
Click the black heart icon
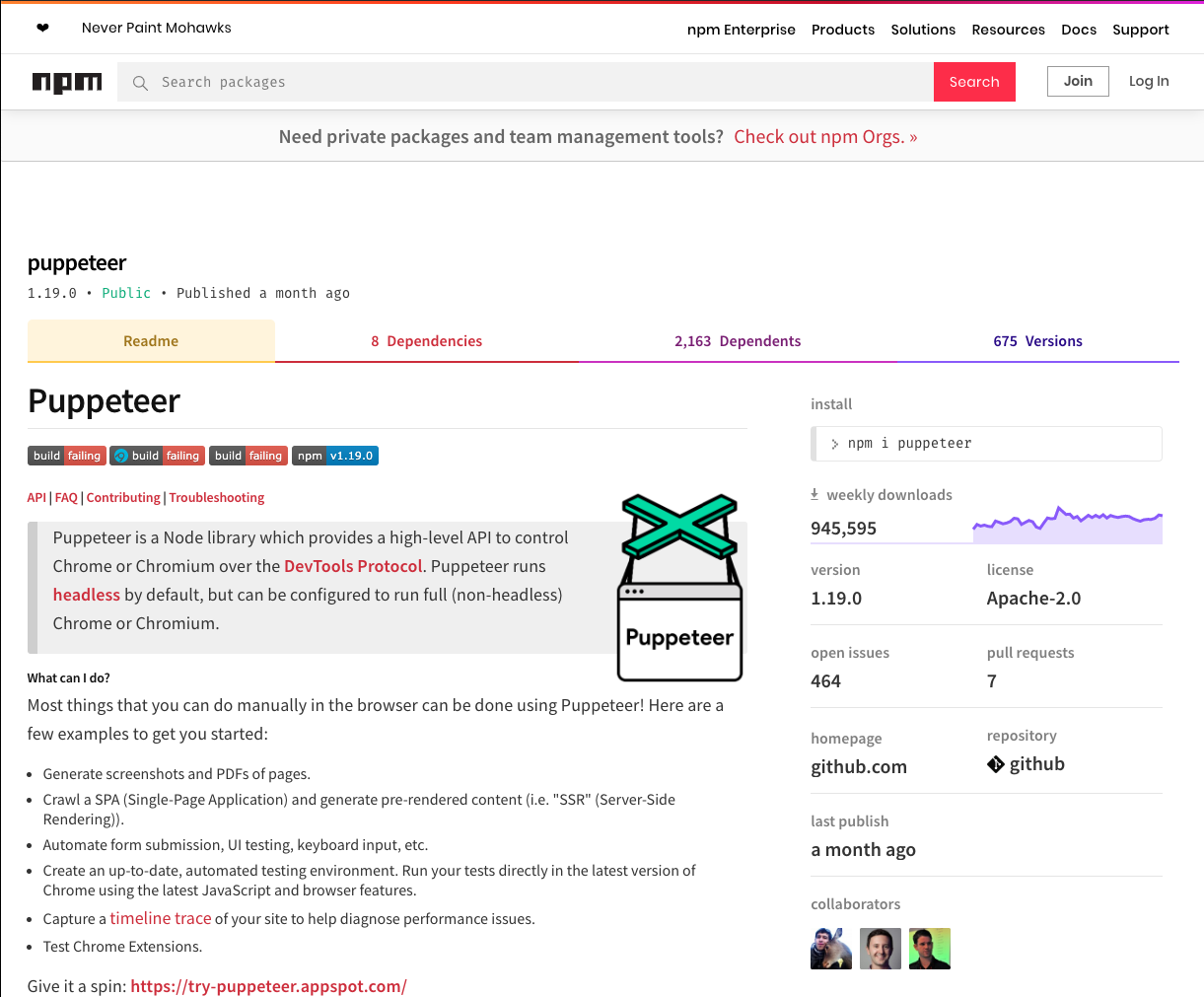(x=42, y=28)
